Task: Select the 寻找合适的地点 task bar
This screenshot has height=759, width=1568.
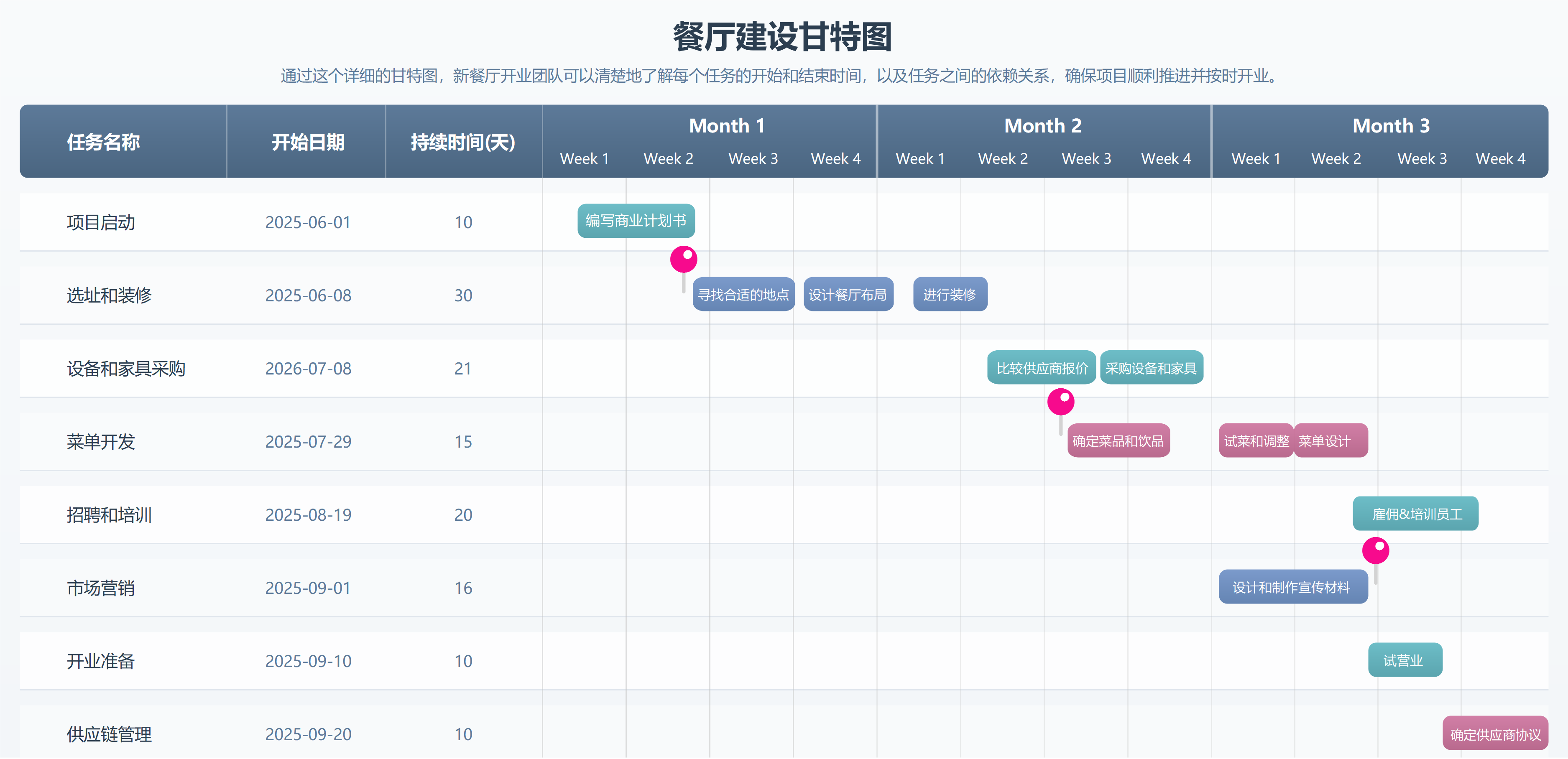Action: [x=743, y=295]
